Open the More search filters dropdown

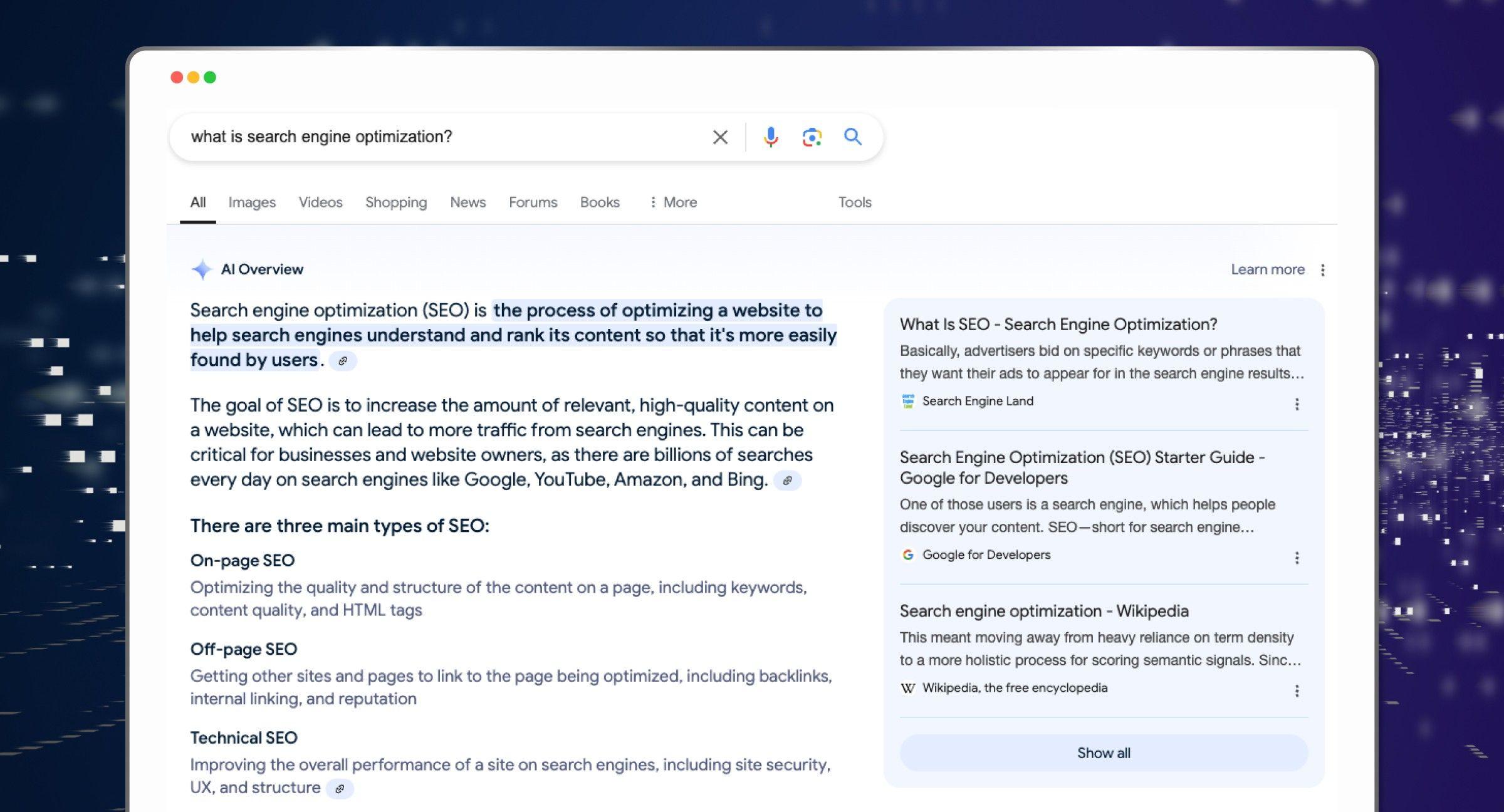pos(673,202)
